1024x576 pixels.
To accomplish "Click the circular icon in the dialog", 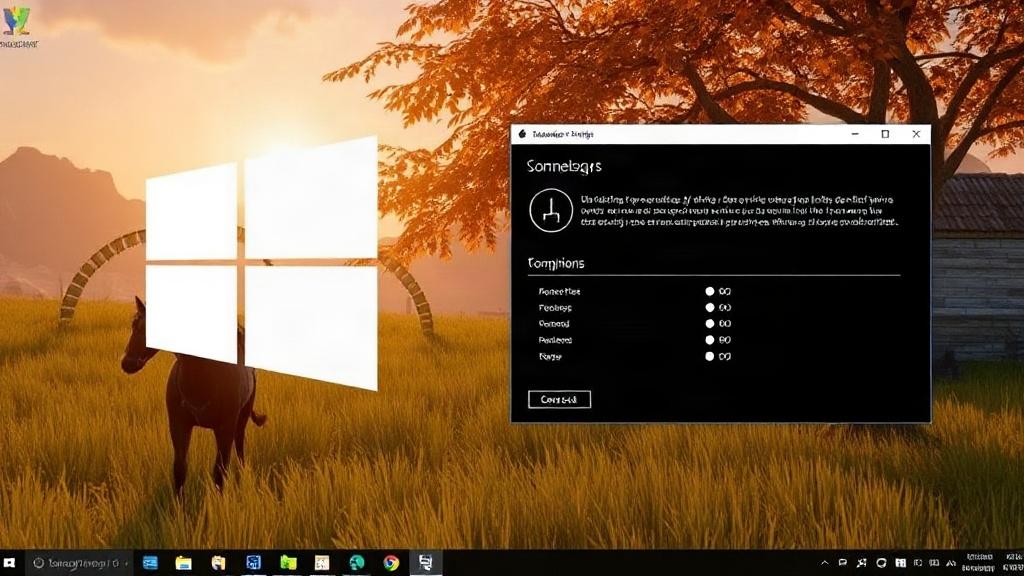I will tap(551, 210).
